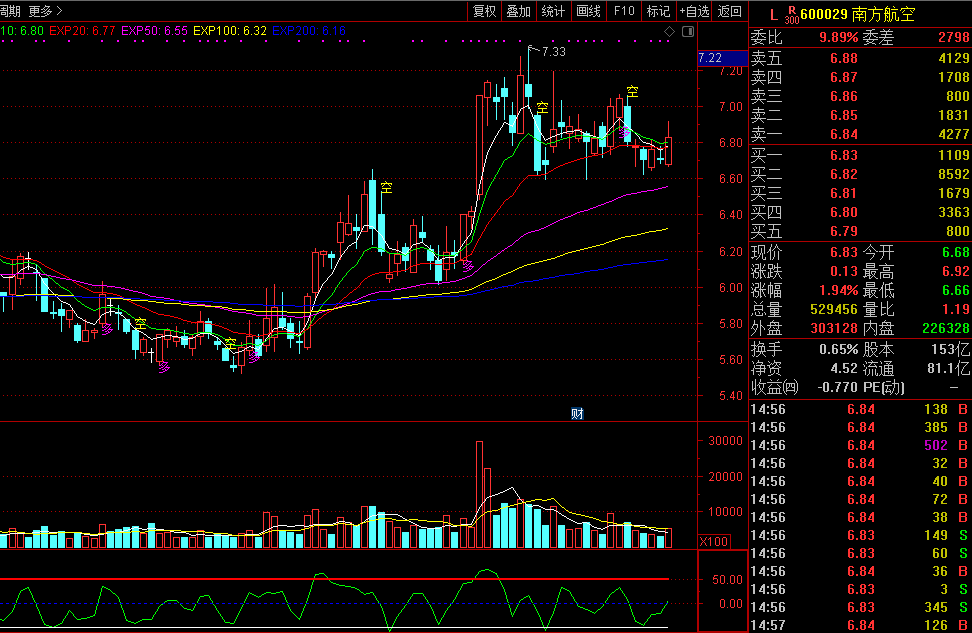Select the 卖三 ask row at 6.86
Screen dimensions: 972x633
pos(860,97)
